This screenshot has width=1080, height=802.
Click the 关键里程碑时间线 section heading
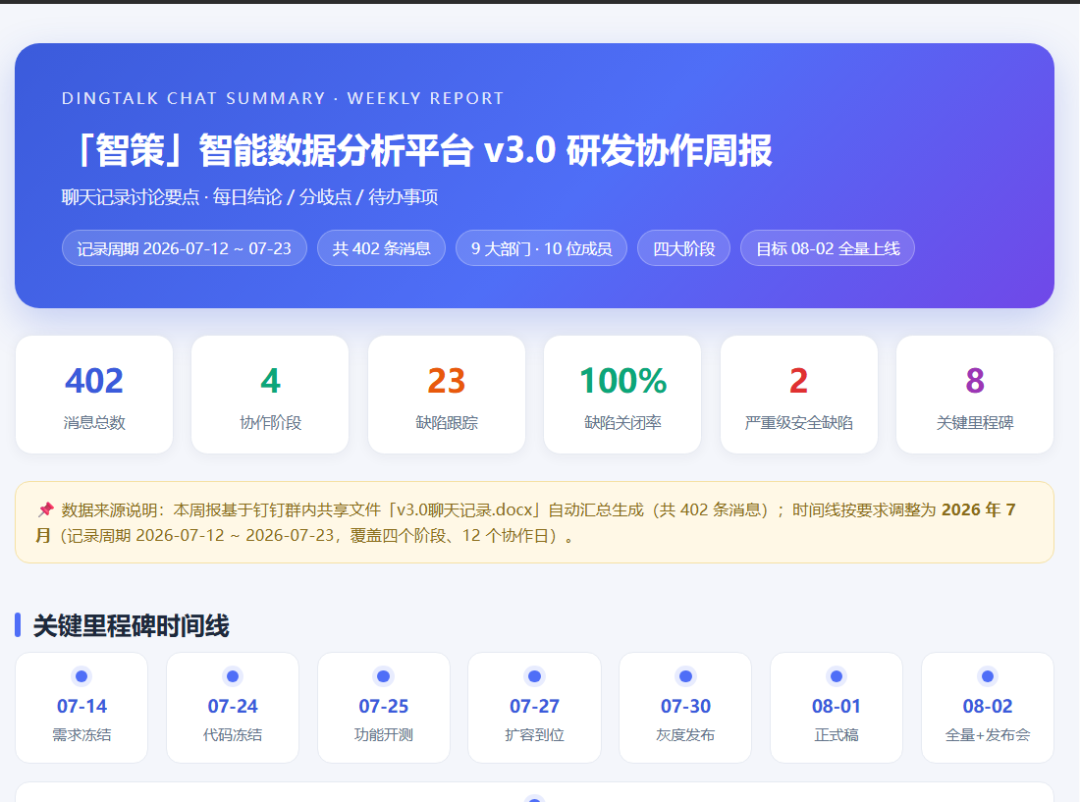tap(131, 626)
